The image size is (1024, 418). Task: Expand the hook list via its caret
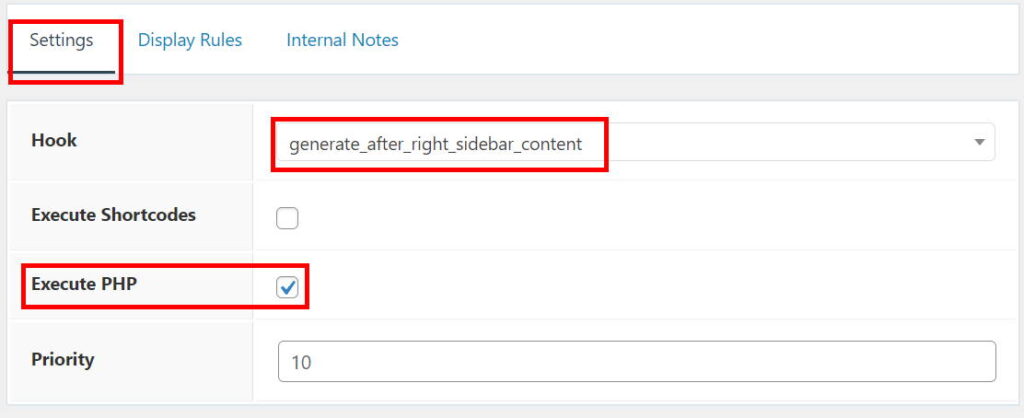[x=979, y=143]
